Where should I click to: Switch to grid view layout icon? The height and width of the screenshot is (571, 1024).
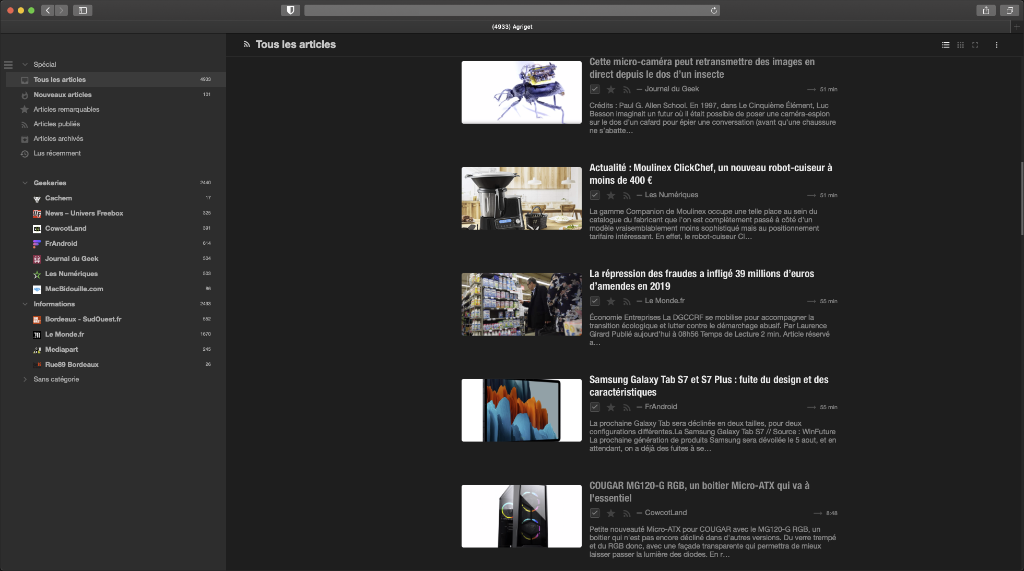(960, 45)
